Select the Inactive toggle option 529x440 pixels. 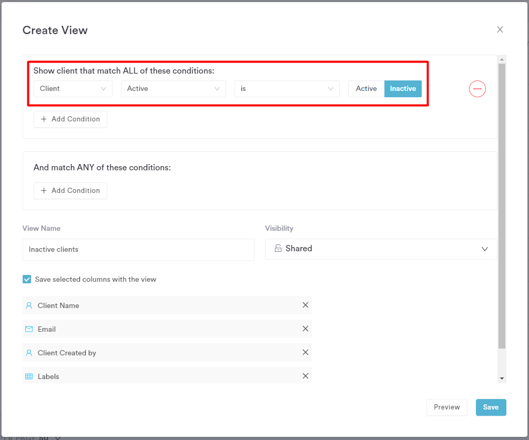pos(403,89)
